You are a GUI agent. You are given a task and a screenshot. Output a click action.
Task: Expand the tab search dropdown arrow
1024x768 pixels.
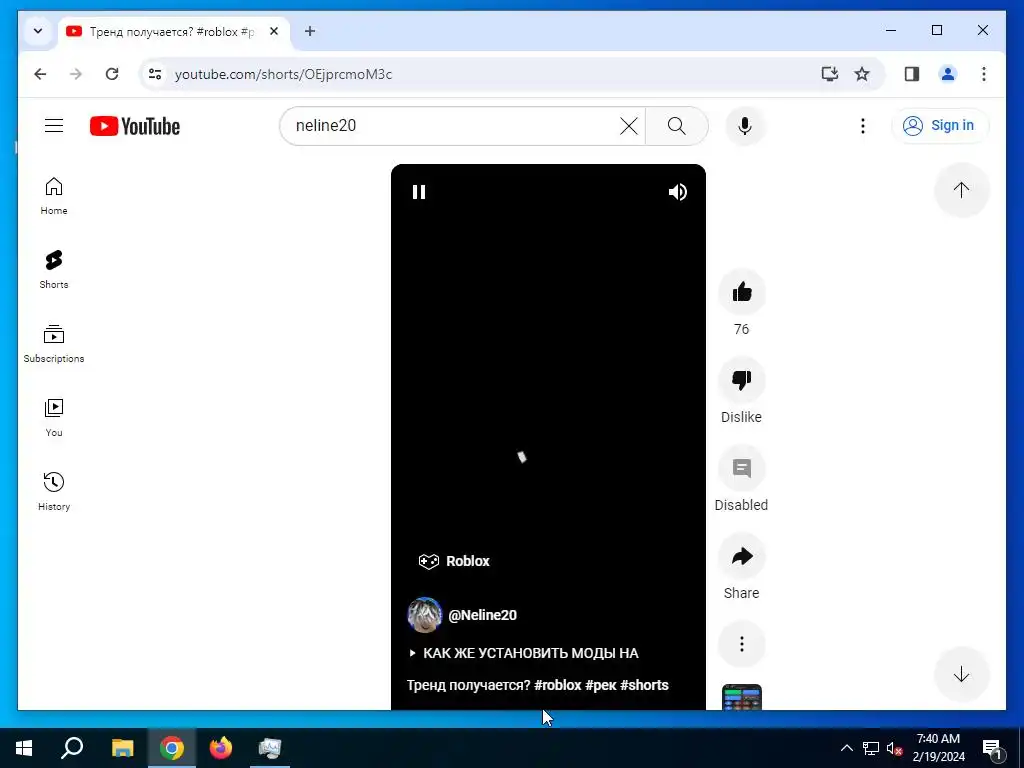[38, 31]
